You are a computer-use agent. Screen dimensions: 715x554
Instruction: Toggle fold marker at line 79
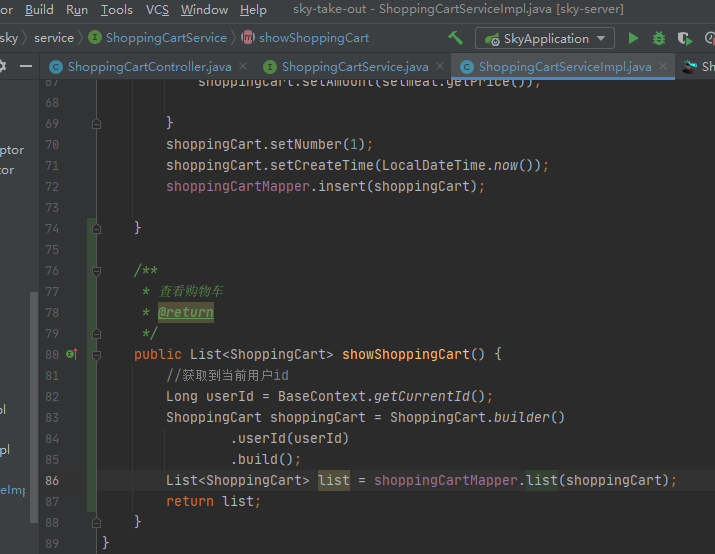96,334
